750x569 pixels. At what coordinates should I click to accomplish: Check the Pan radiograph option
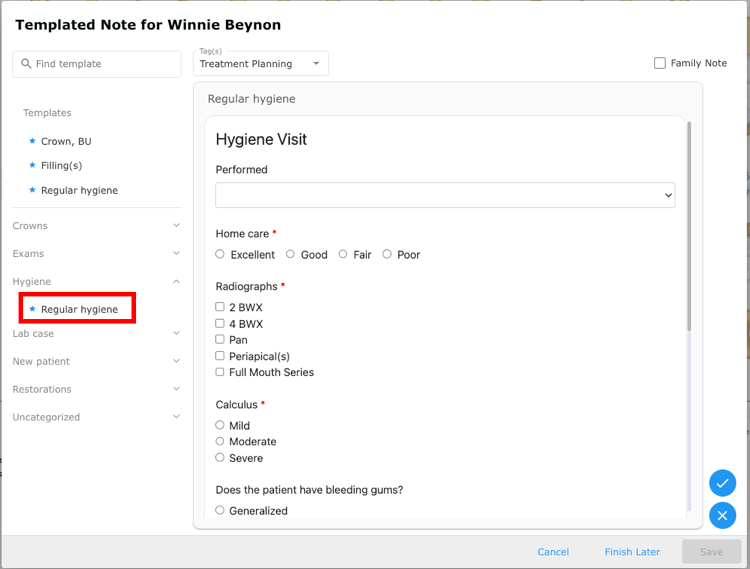click(220, 339)
